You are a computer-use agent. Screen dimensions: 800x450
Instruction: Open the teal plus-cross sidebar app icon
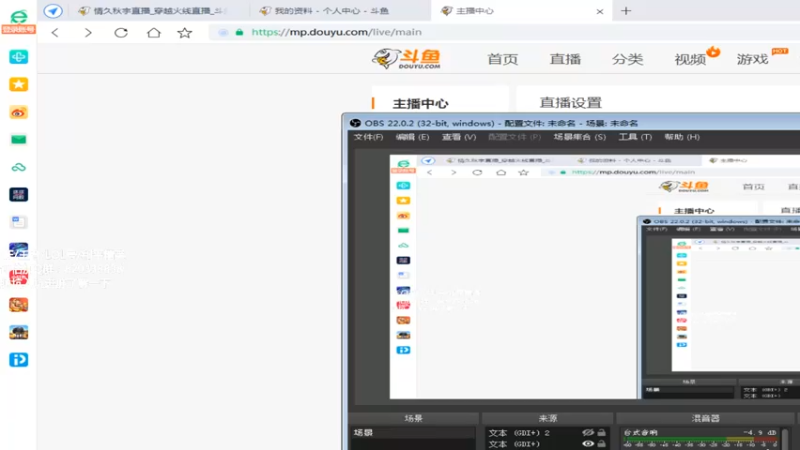point(18,57)
